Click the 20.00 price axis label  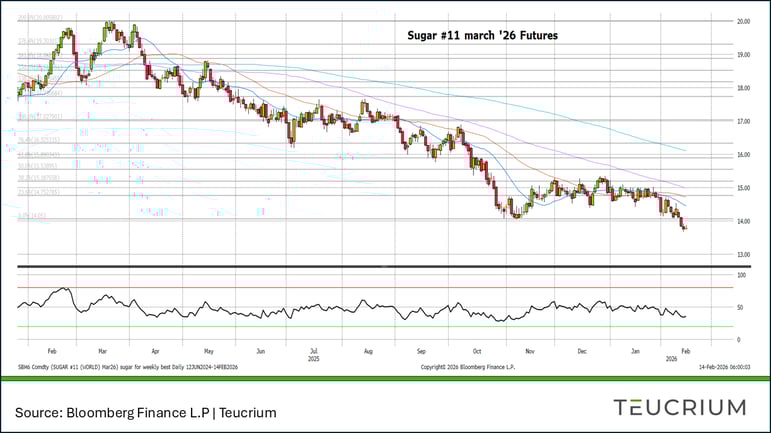point(743,21)
